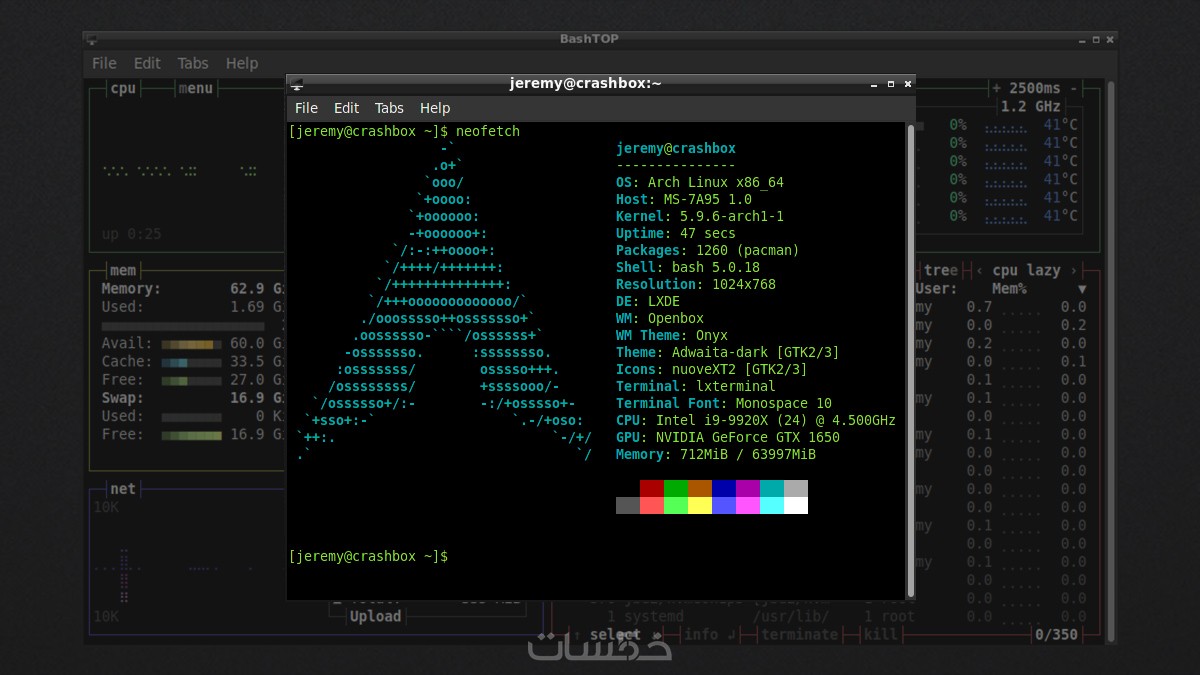Open the BashTOP menu label

coord(195,88)
